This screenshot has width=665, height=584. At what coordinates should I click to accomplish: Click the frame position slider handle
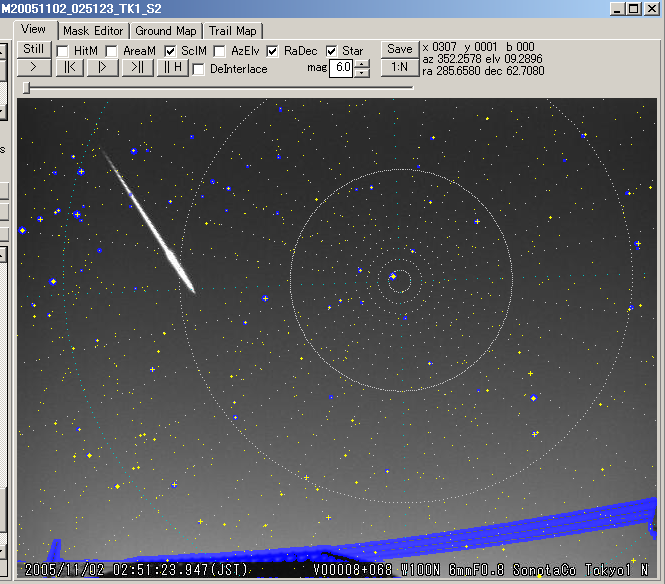tap(26, 88)
